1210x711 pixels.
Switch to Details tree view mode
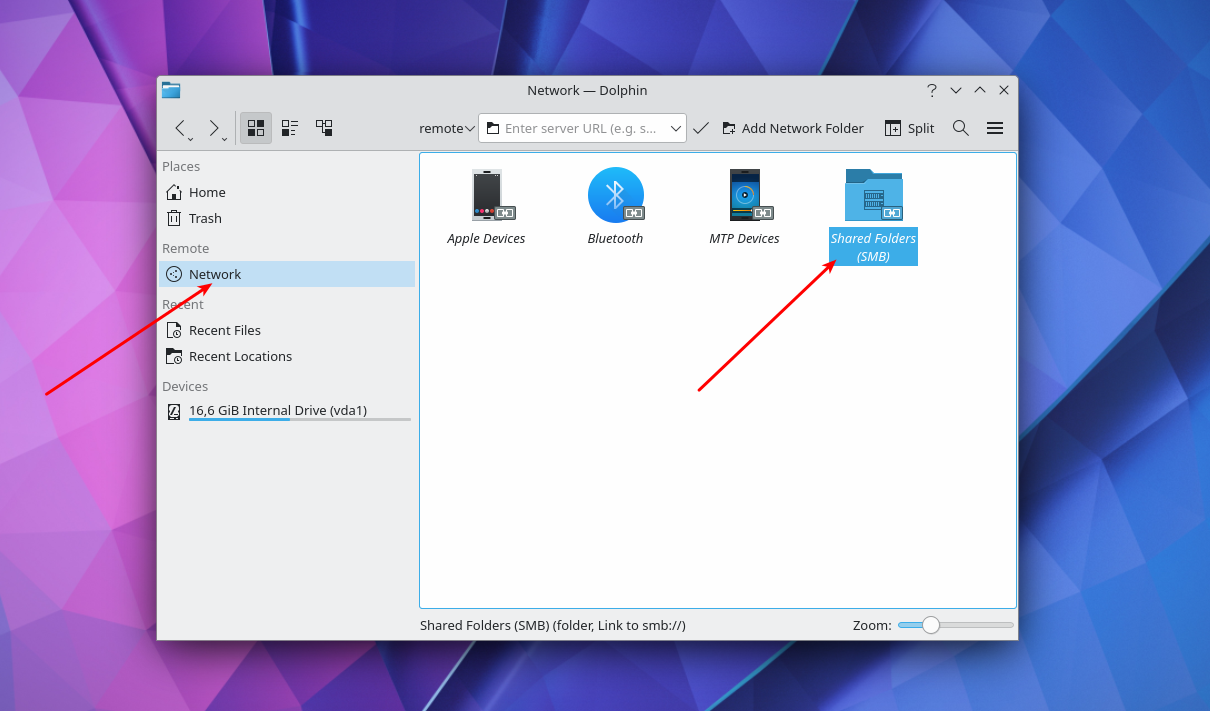point(324,128)
